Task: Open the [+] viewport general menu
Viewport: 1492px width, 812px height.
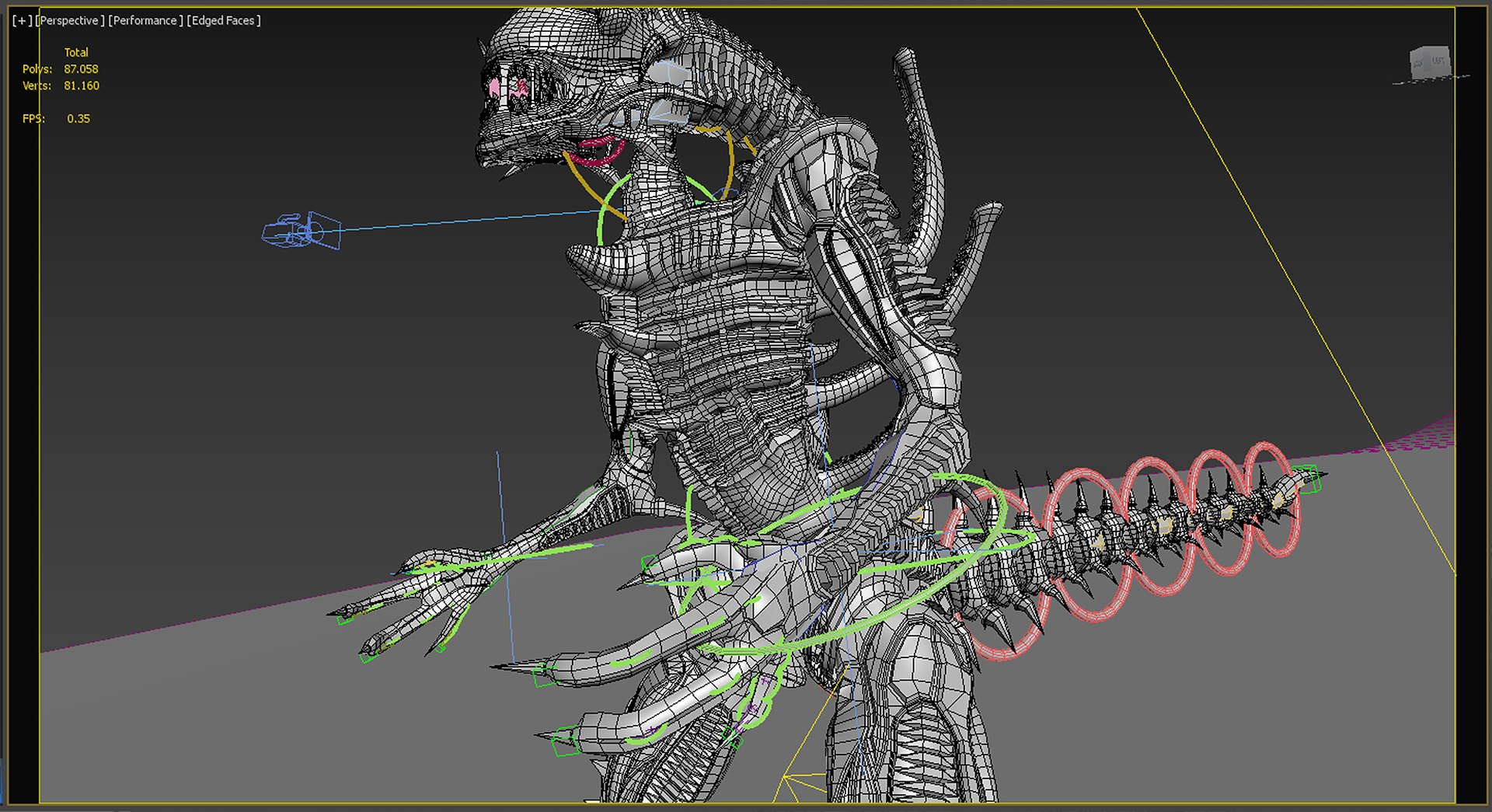Action: (x=22, y=21)
